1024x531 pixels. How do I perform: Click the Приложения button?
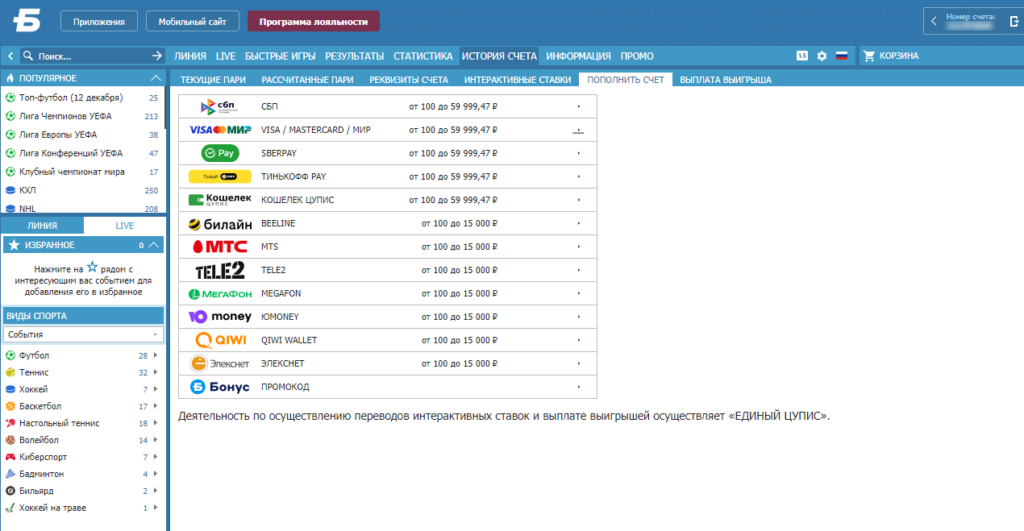tap(99, 22)
